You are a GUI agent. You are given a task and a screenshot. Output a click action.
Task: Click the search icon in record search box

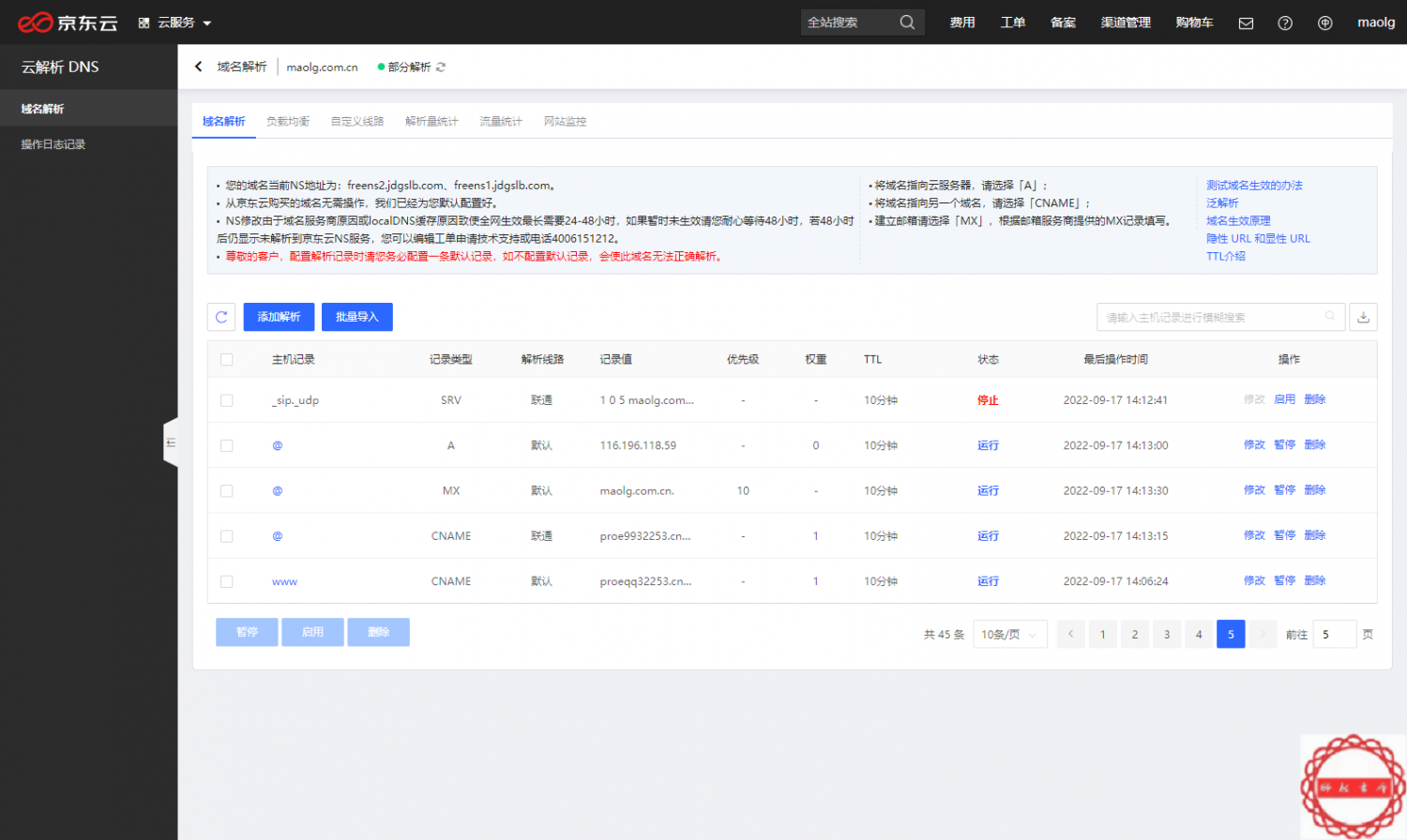tap(1330, 317)
